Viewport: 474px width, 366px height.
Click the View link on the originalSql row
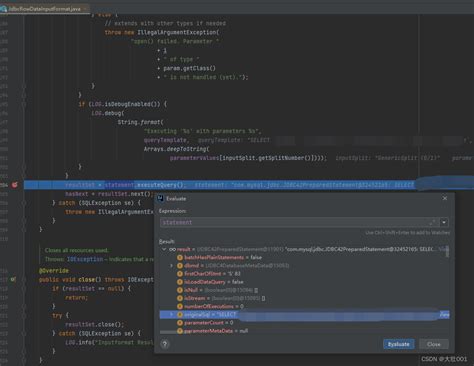(445, 314)
